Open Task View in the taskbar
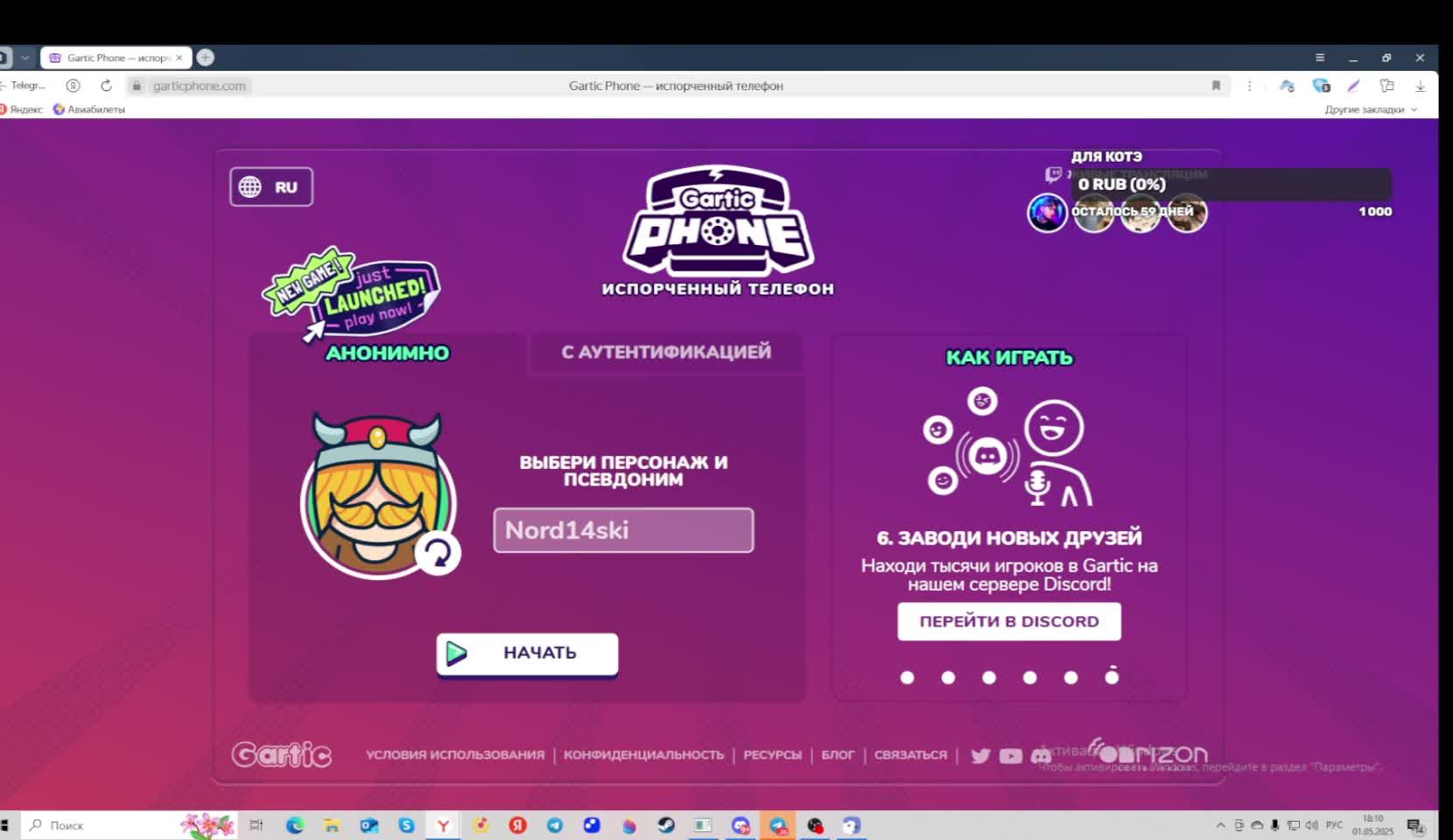The image size is (1453, 840). [x=256, y=825]
